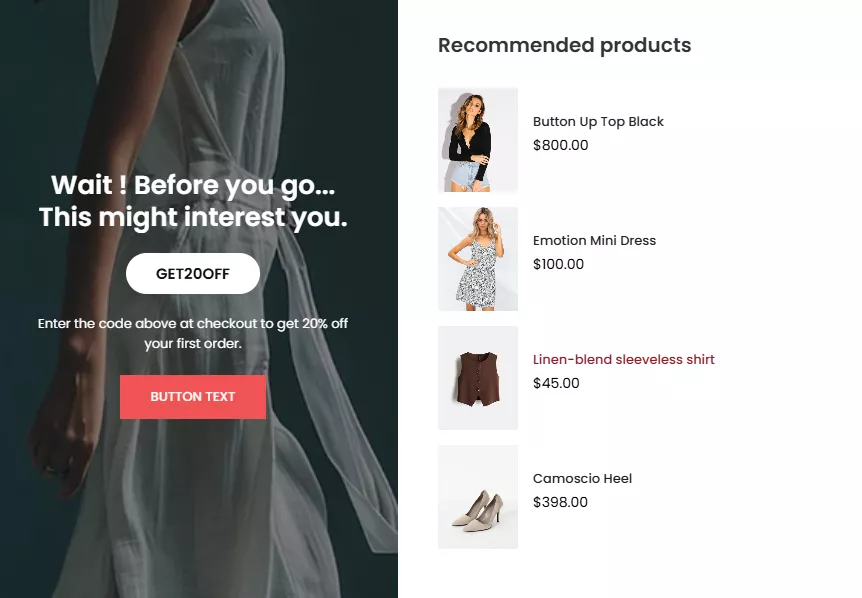
Task: Open the Emotion Mini Dress product image
Action: [x=478, y=259]
